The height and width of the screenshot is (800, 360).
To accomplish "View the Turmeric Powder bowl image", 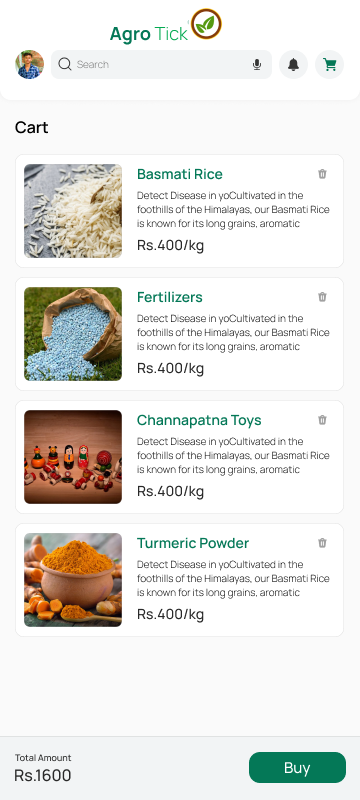I will pos(73,580).
